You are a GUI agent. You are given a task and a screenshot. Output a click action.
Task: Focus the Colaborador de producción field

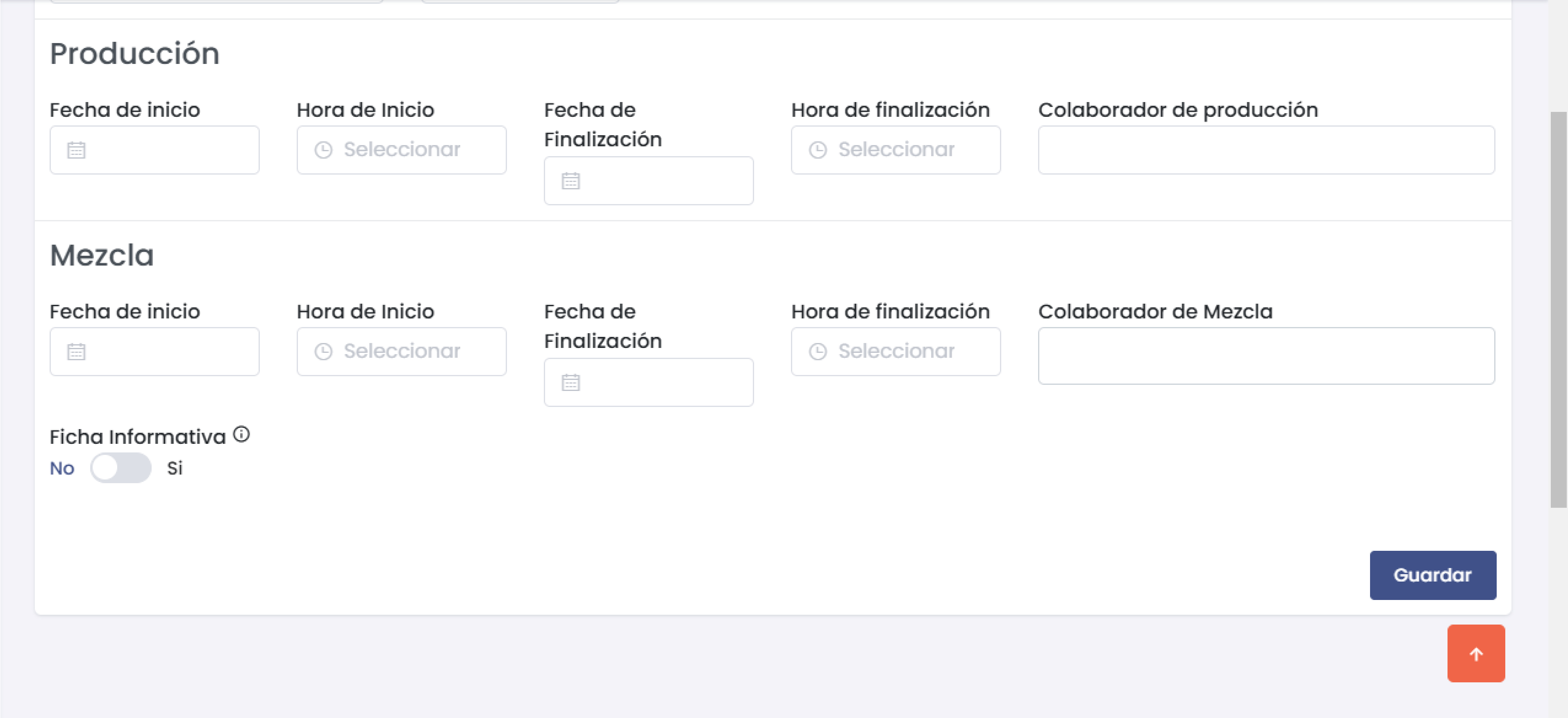(x=1266, y=150)
